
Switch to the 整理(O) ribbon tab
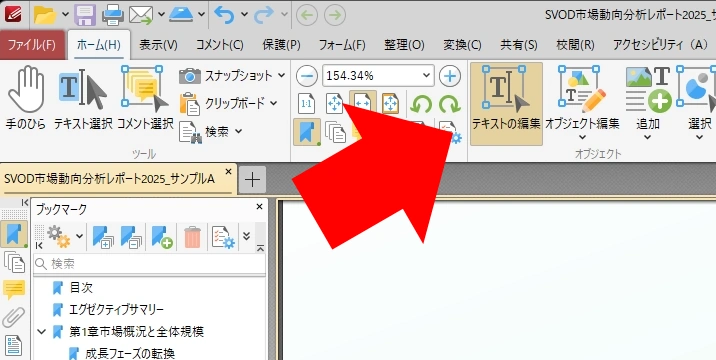tap(404, 45)
